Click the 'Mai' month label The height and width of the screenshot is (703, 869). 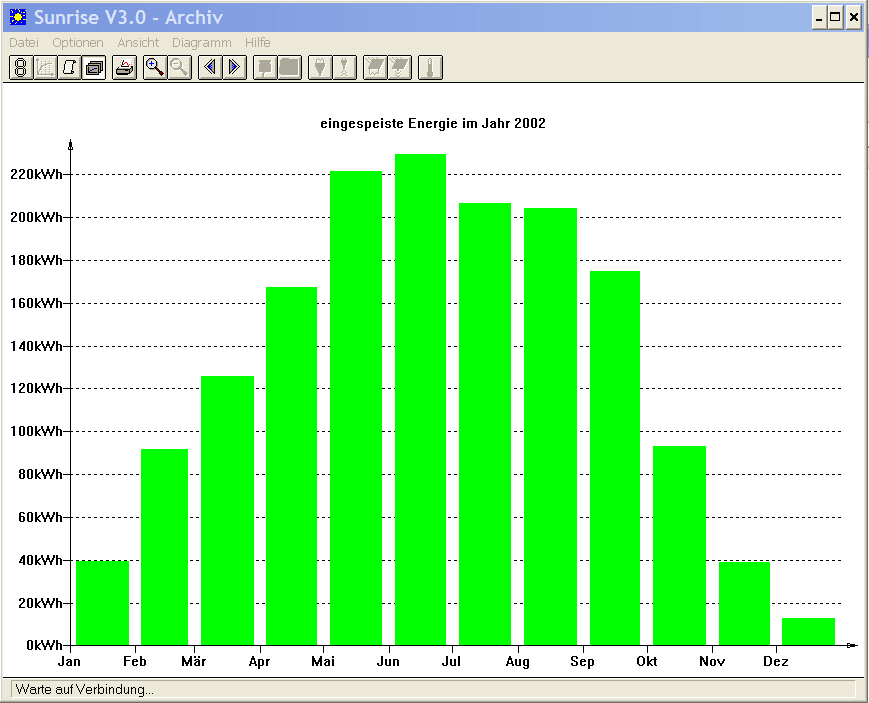[323, 661]
